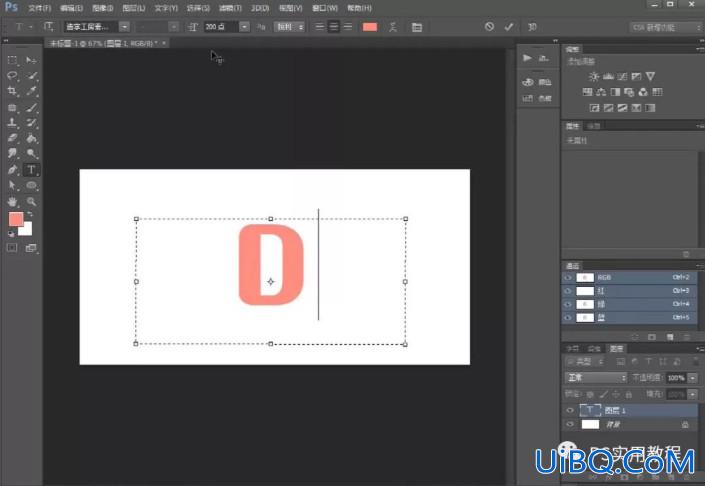This screenshot has width=705, height=486.
Task: Align text left
Action: pos(319,27)
